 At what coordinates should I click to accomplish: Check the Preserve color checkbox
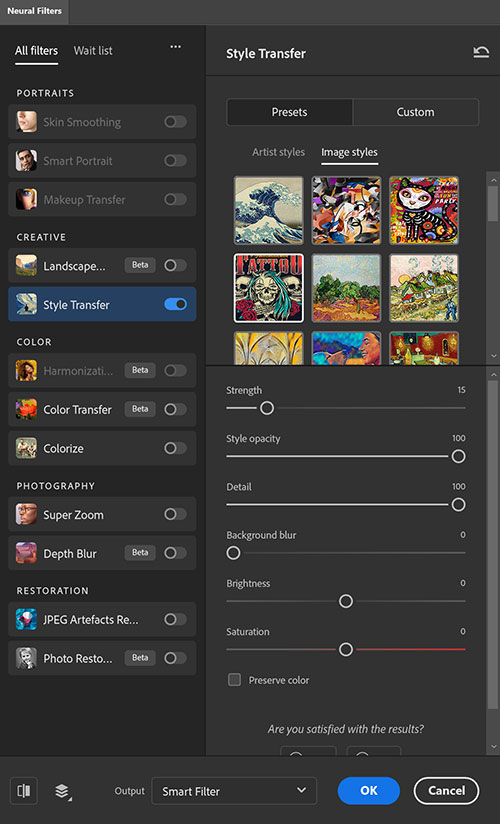[234, 680]
